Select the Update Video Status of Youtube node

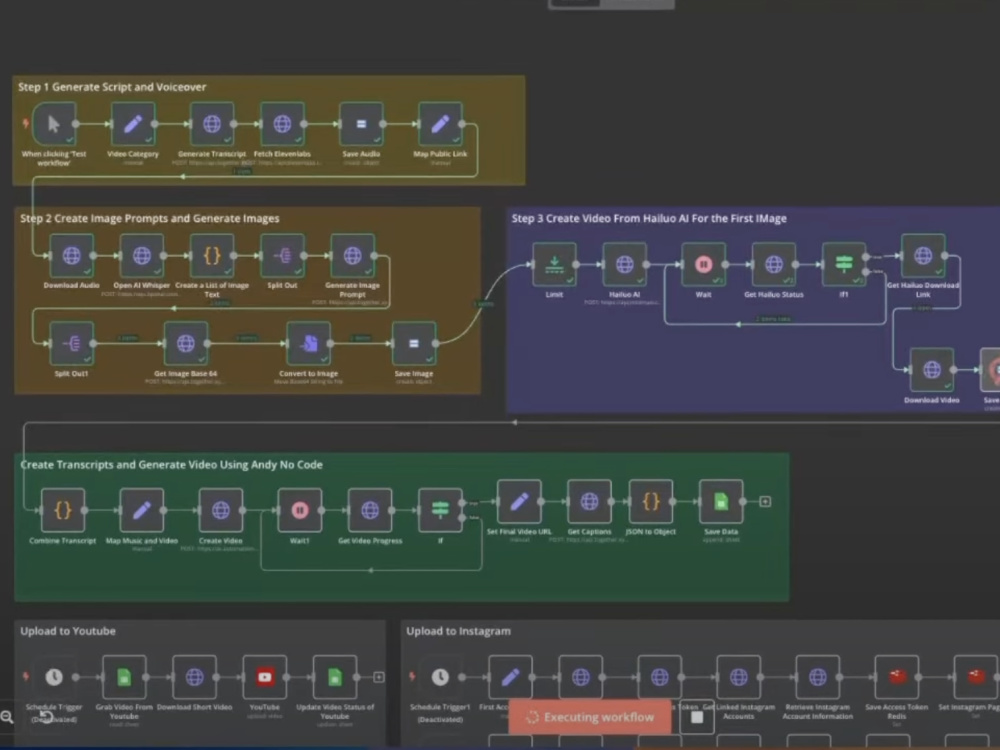[335, 677]
